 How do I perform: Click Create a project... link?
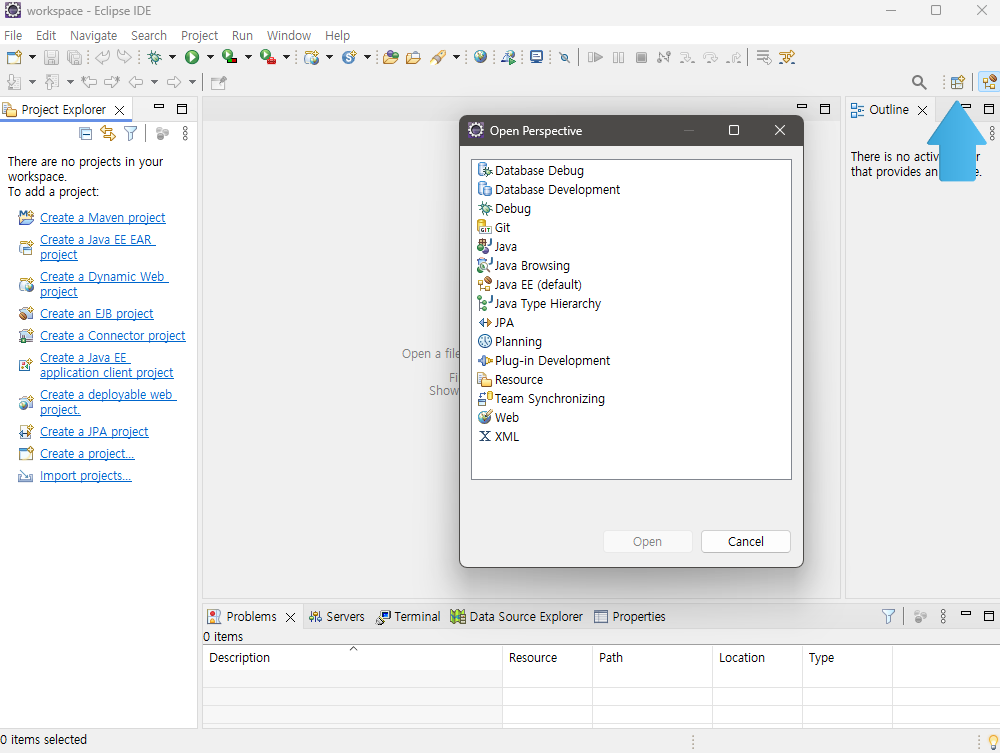(87, 453)
